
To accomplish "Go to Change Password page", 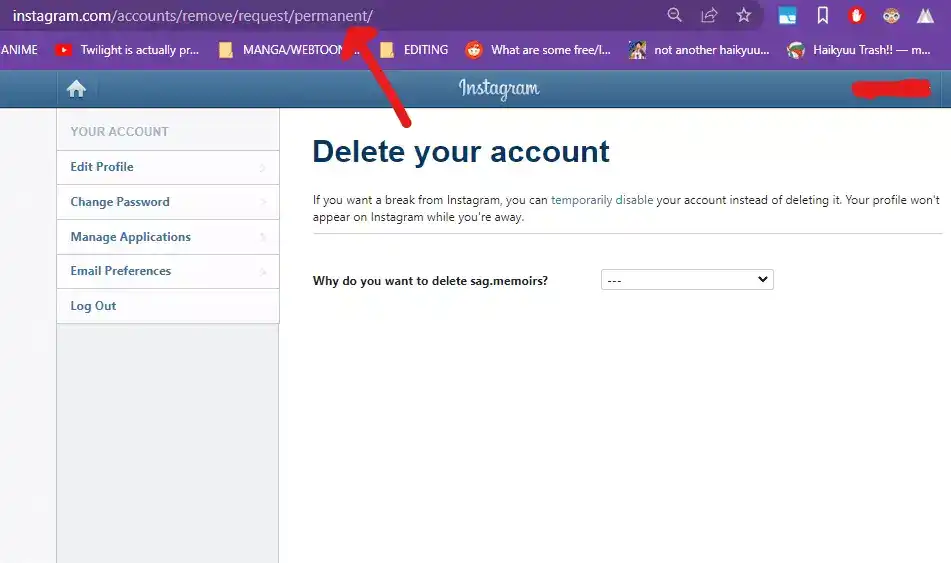I will click(168, 202).
